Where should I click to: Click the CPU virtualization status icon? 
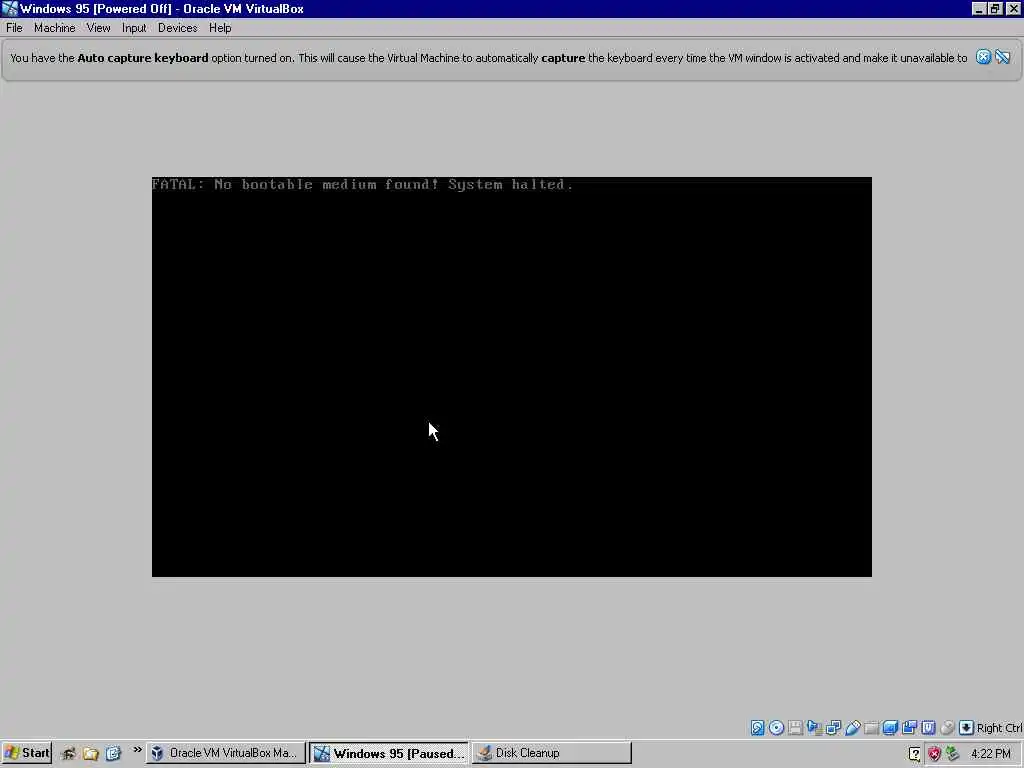coord(928,728)
